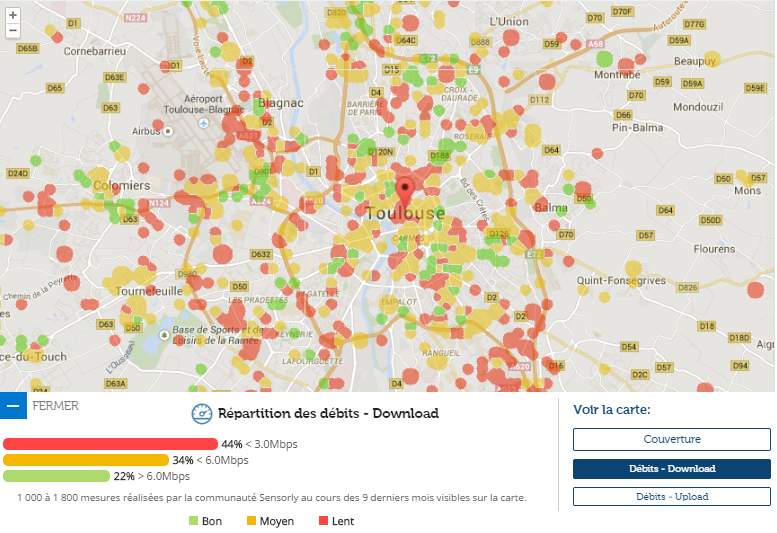Click the Airbus marker icon
This screenshot has height=533, width=777.
tap(168, 131)
